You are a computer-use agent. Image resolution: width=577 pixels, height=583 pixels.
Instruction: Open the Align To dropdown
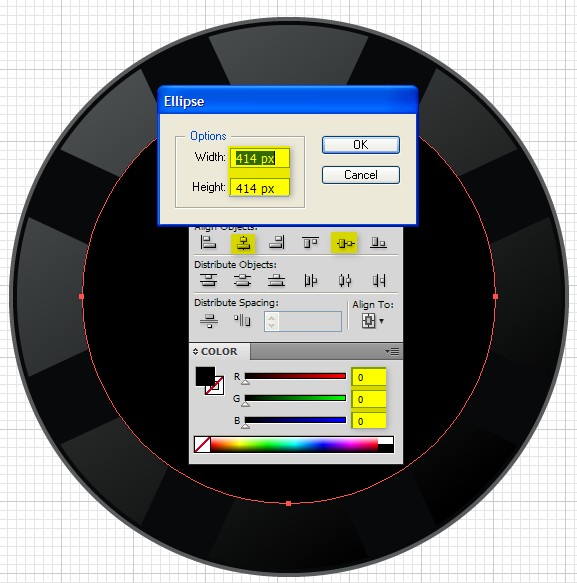pyautogui.click(x=373, y=321)
